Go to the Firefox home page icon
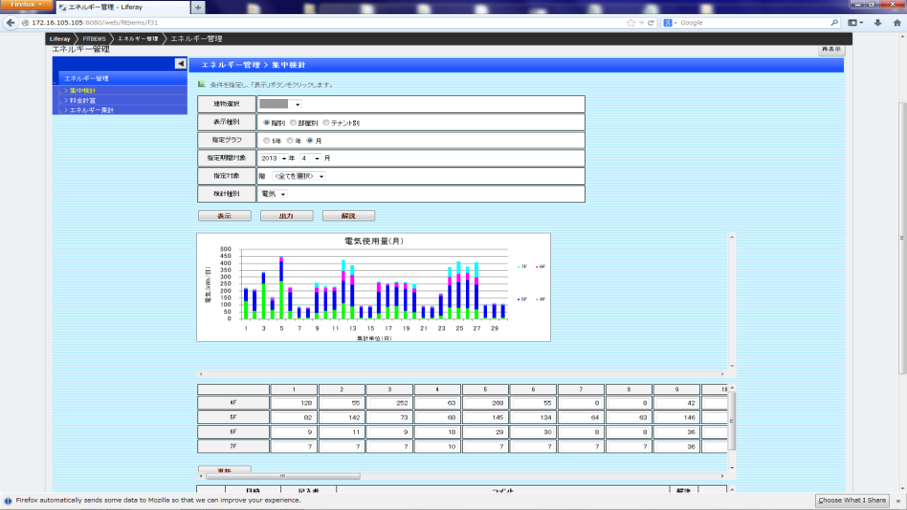The width and height of the screenshot is (907, 510). coord(896,22)
